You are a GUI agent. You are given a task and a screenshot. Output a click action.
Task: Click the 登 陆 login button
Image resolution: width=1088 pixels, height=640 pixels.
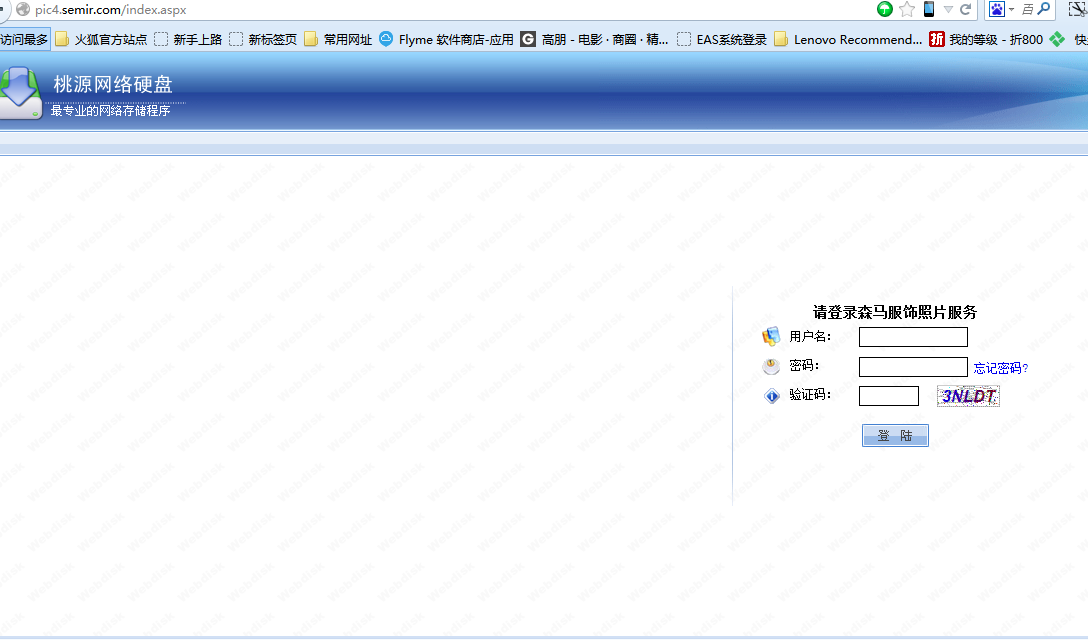895,435
